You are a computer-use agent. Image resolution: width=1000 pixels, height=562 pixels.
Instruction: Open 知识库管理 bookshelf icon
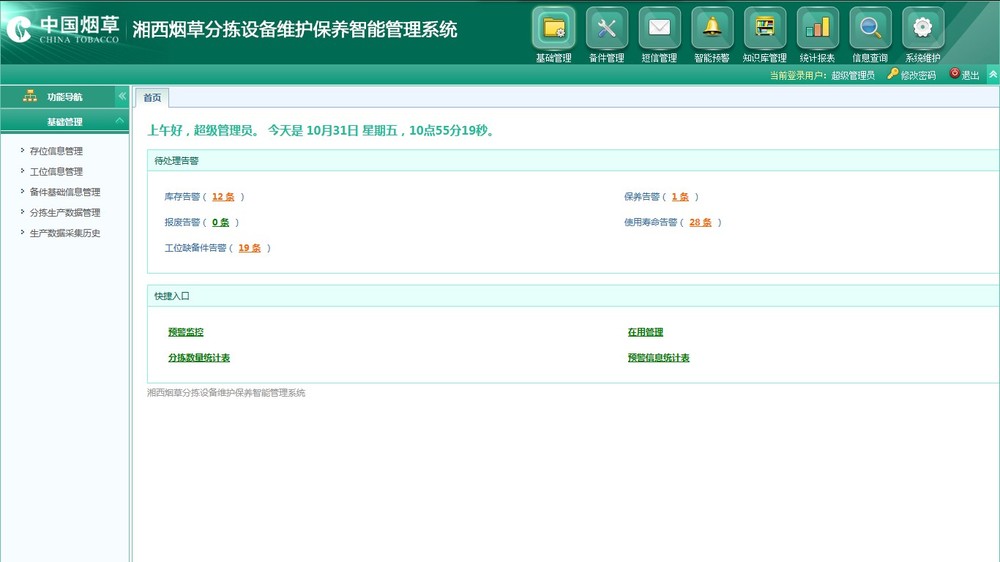pyautogui.click(x=765, y=28)
